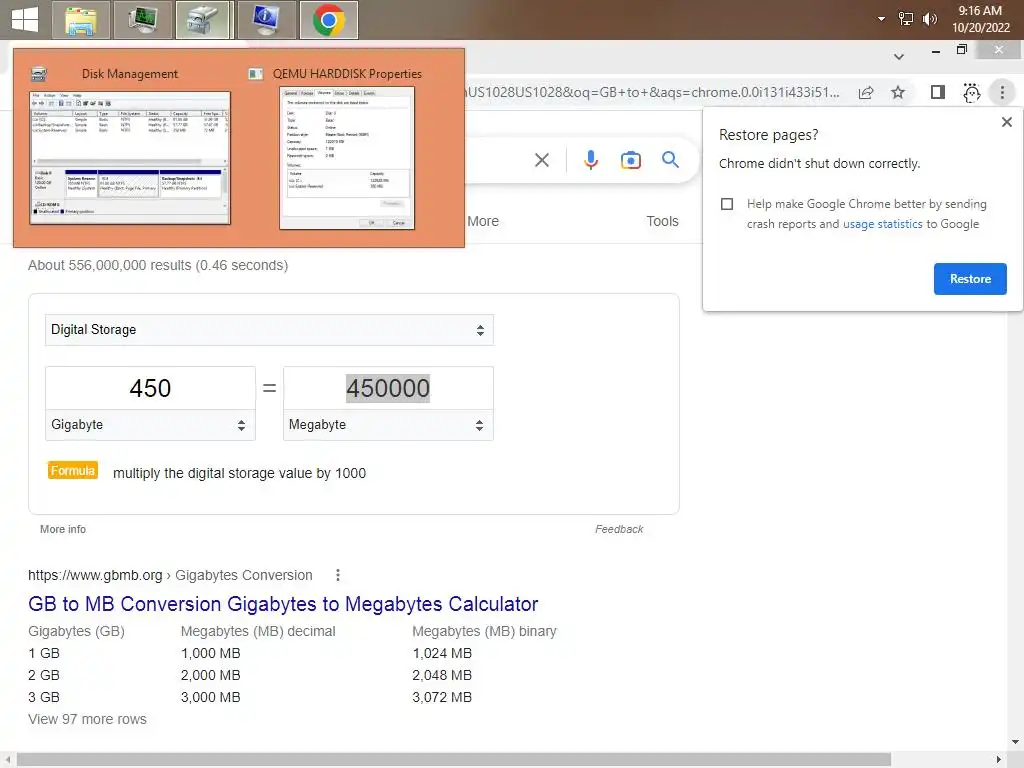Open the Chrome three-dot menu

tap(1002, 93)
